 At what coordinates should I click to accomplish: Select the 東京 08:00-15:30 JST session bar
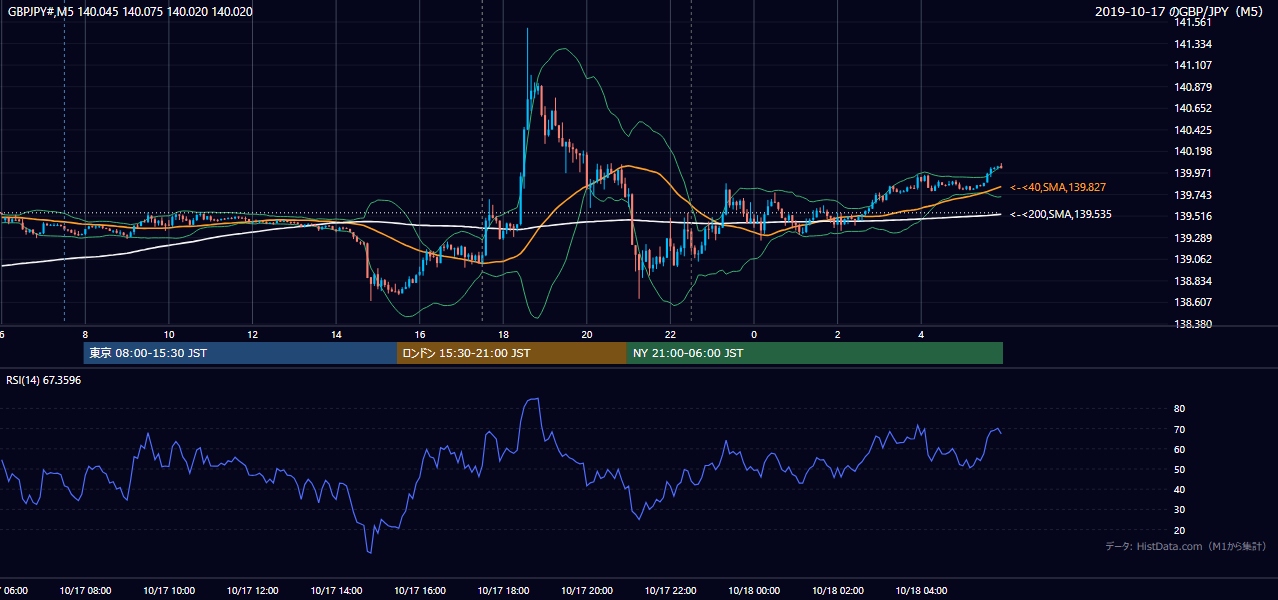tap(240, 353)
